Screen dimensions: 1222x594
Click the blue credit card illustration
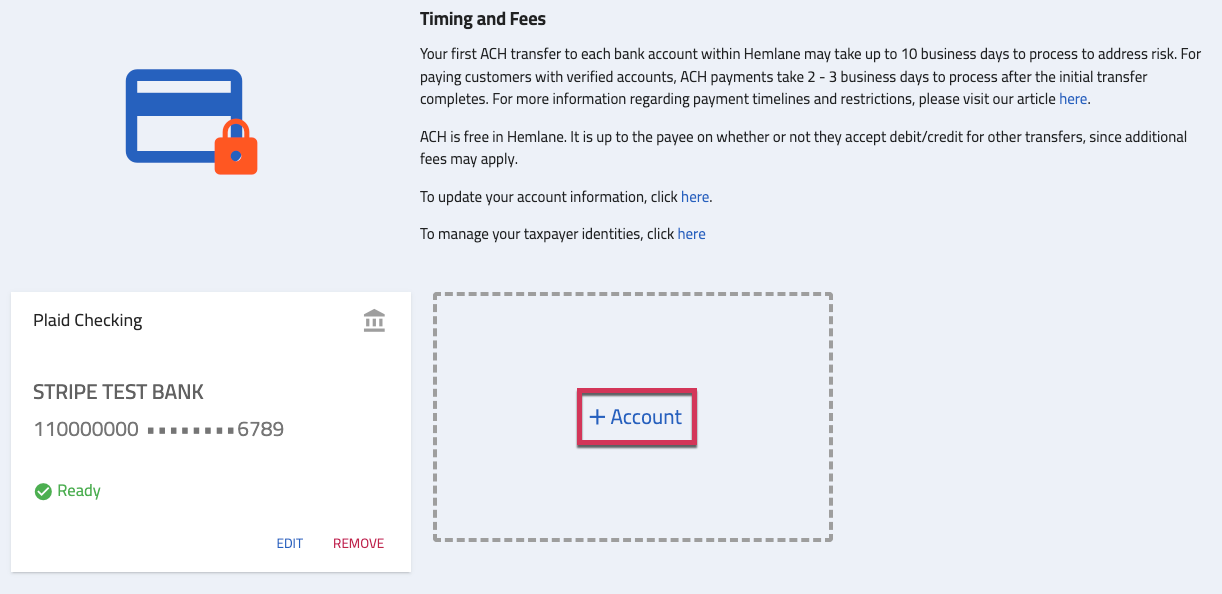[184, 116]
